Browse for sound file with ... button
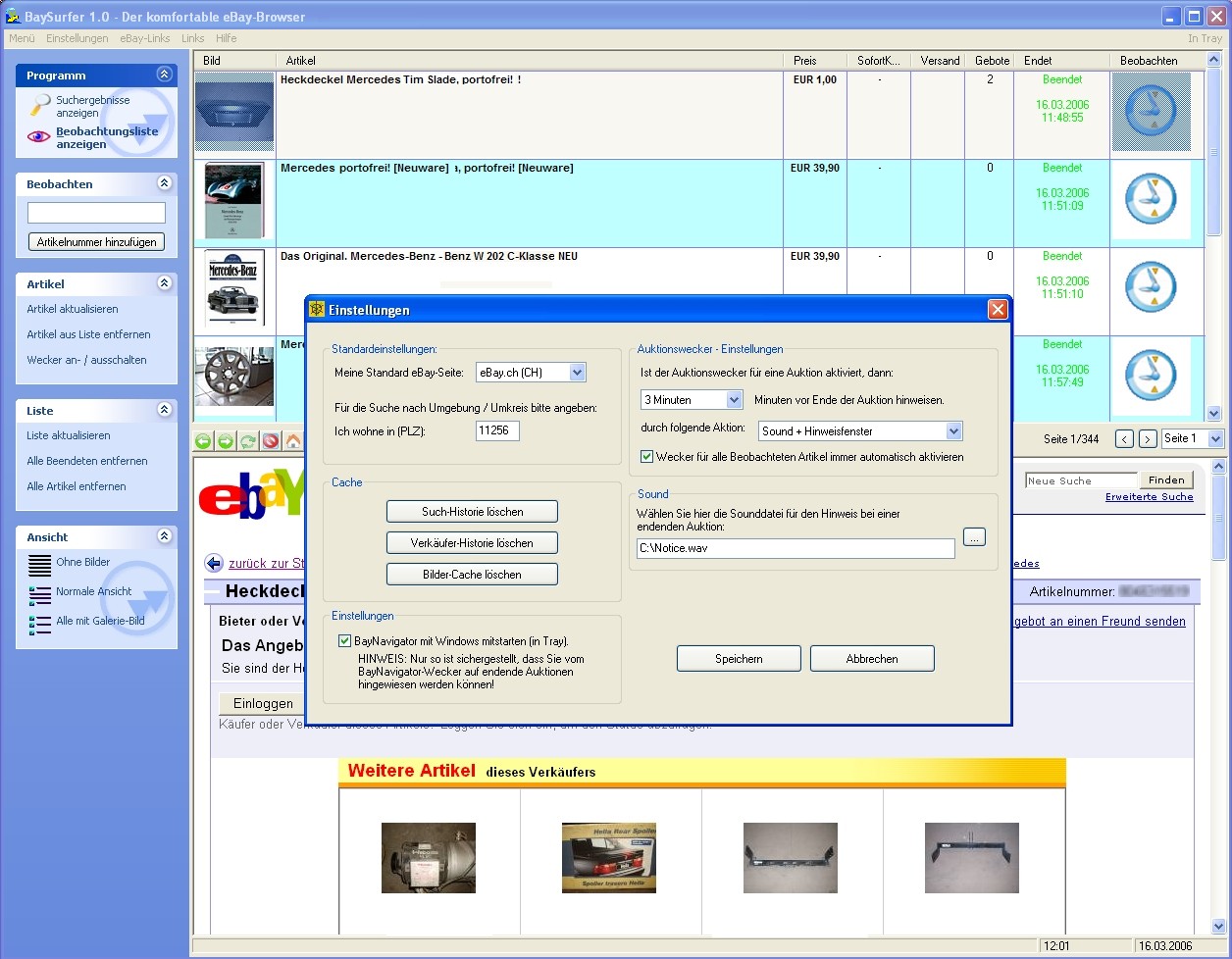 [974, 536]
